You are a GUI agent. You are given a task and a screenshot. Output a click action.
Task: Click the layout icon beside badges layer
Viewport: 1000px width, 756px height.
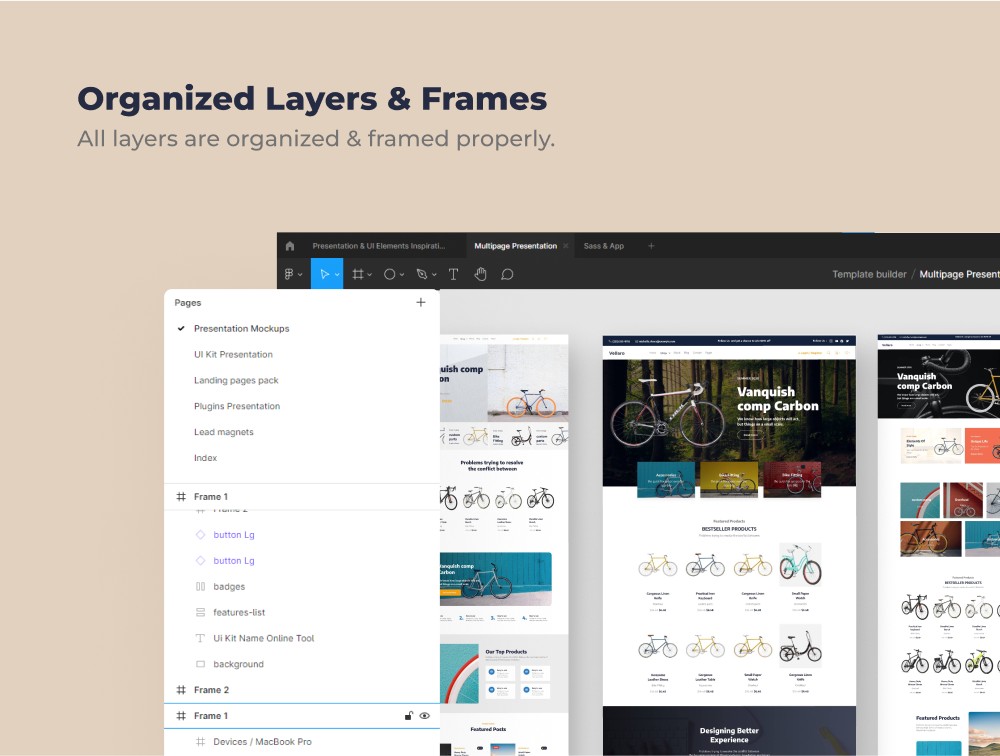click(200, 586)
